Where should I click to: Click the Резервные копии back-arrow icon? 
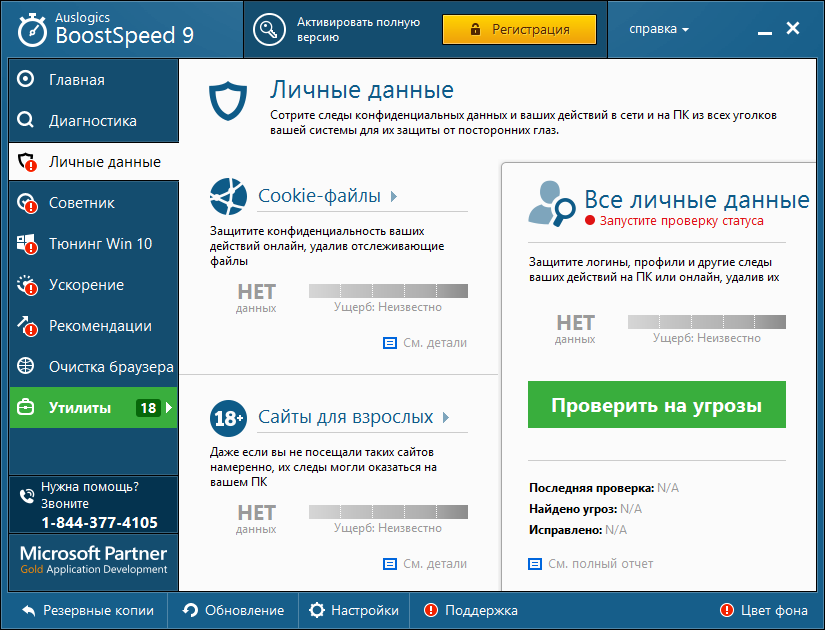coord(28,611)
